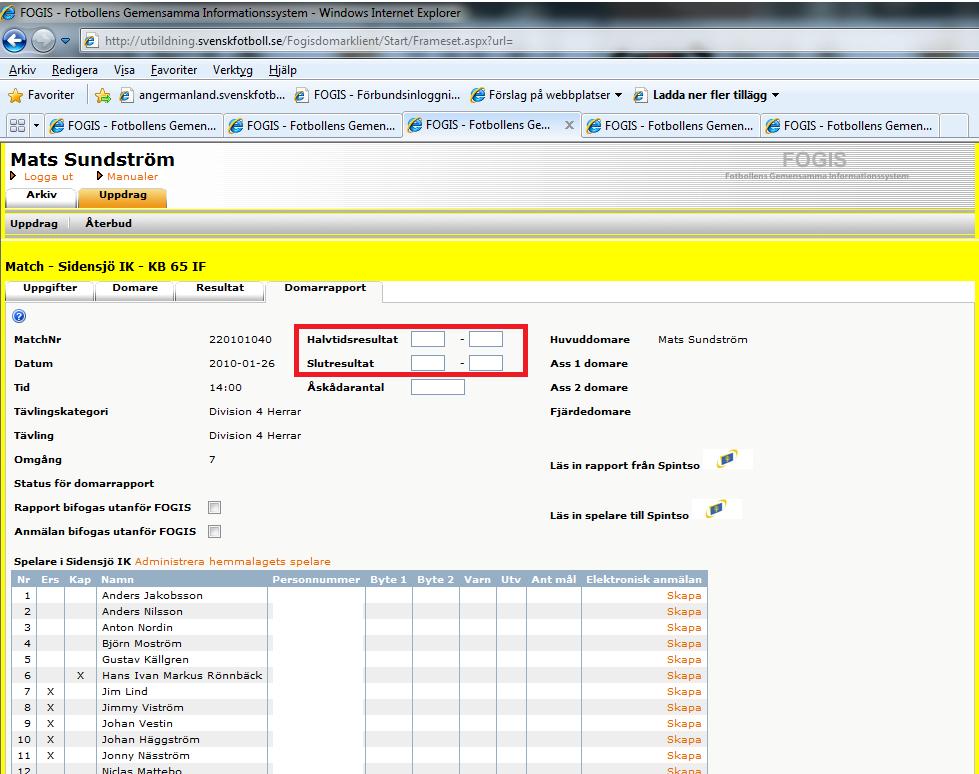979x774 pixels.
Task: Click Återbud in the submenu bar
Action: (x=108, y=223)
